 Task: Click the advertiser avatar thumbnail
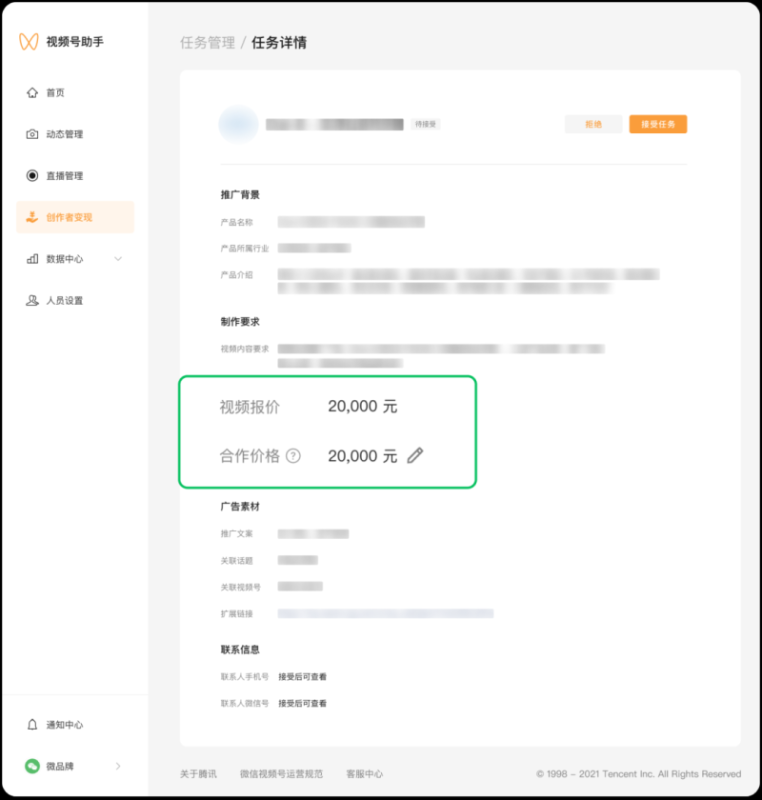[238, 124]
